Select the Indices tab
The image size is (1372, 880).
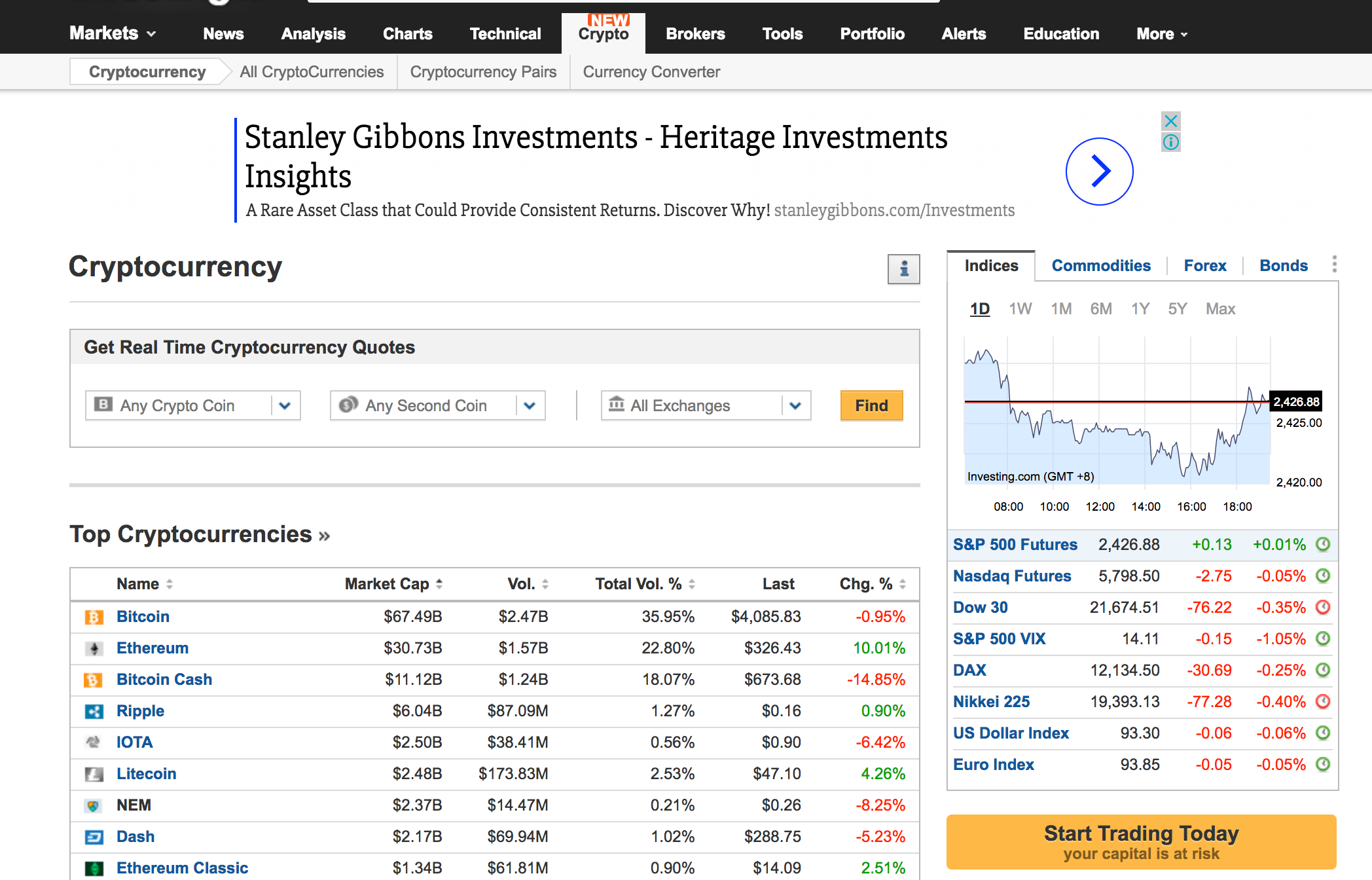coord(991,265)
